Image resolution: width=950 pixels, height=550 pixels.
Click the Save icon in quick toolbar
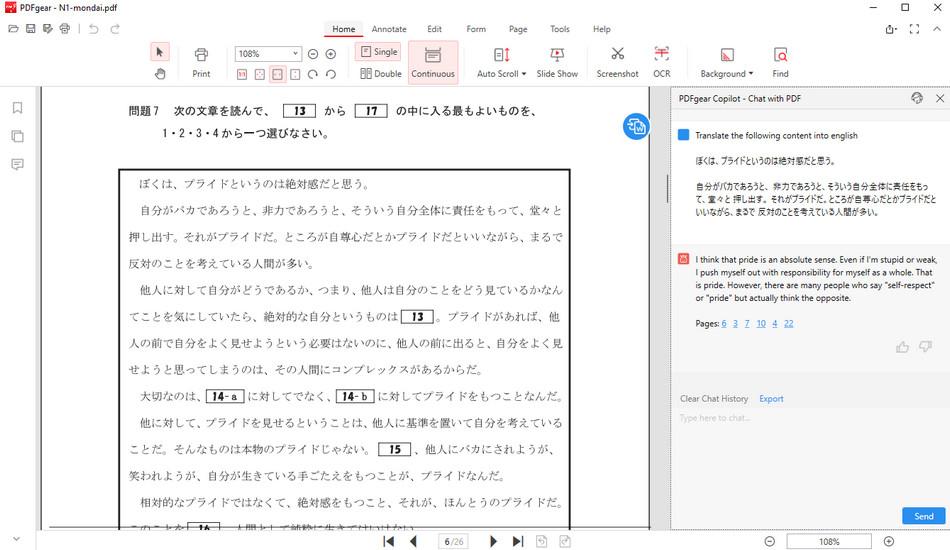30,28
